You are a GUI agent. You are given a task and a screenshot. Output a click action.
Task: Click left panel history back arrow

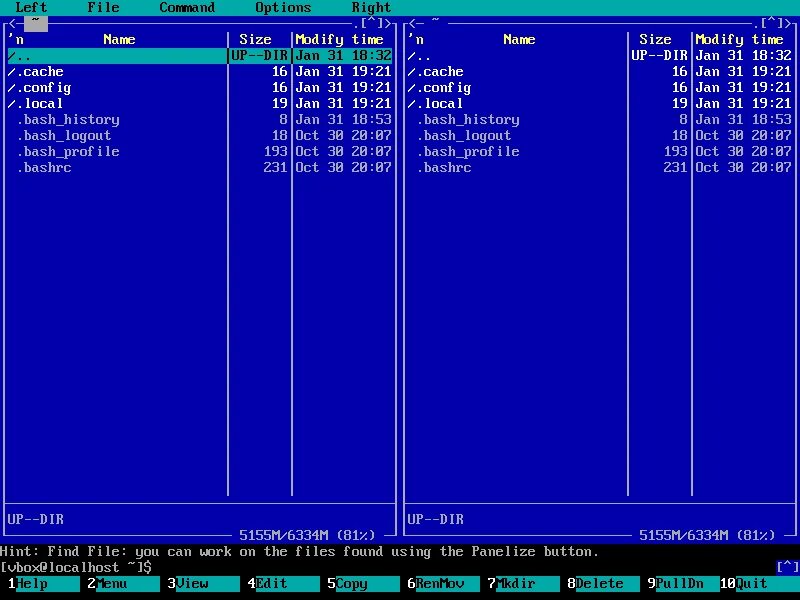click(x=12, y=23)
